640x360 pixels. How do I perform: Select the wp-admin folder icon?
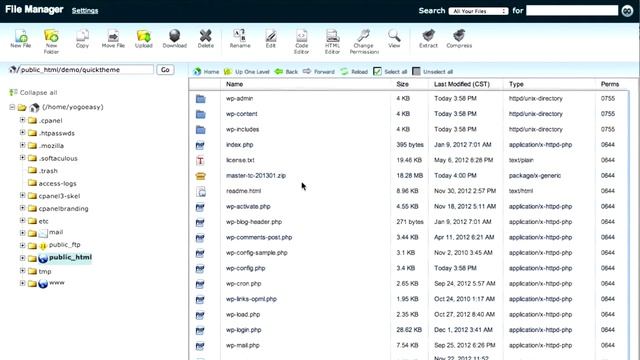(200, 99)
